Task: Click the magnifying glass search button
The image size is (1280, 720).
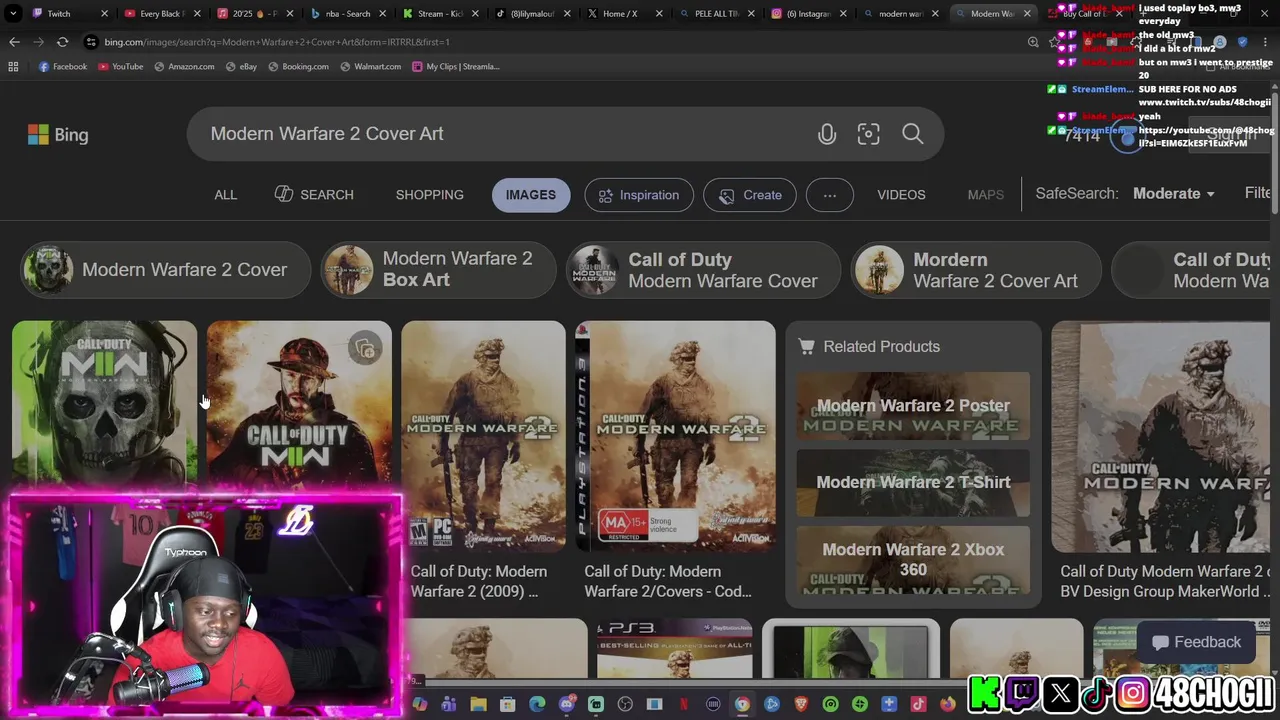Action: (x=912, y=134)
